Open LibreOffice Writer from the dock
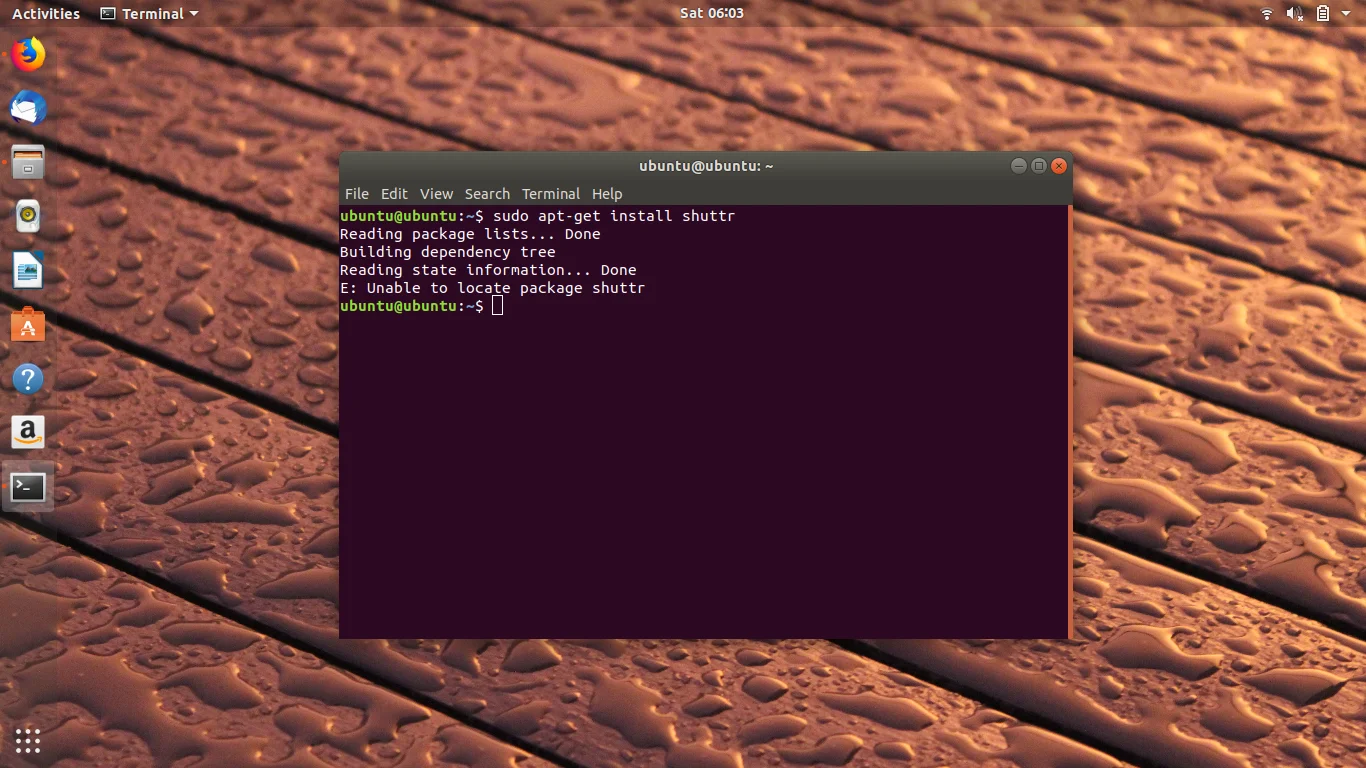Image resolution: width=1366 pixels, height=768 pixels. point(28,270)
